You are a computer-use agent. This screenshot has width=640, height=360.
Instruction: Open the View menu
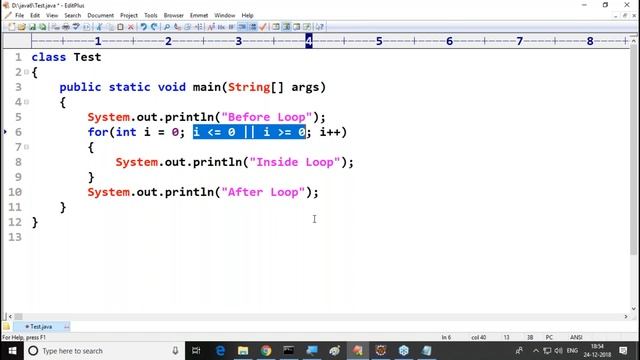(52, 16)
